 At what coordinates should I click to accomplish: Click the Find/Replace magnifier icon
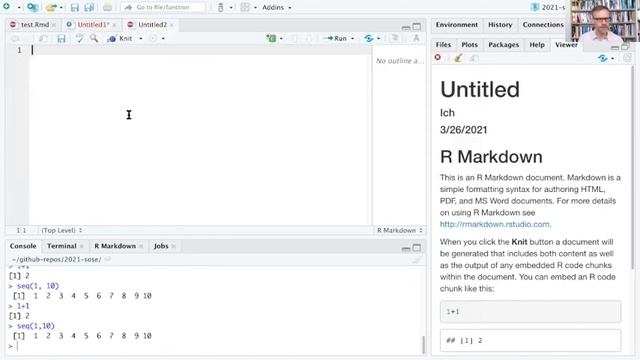[94, 38]
